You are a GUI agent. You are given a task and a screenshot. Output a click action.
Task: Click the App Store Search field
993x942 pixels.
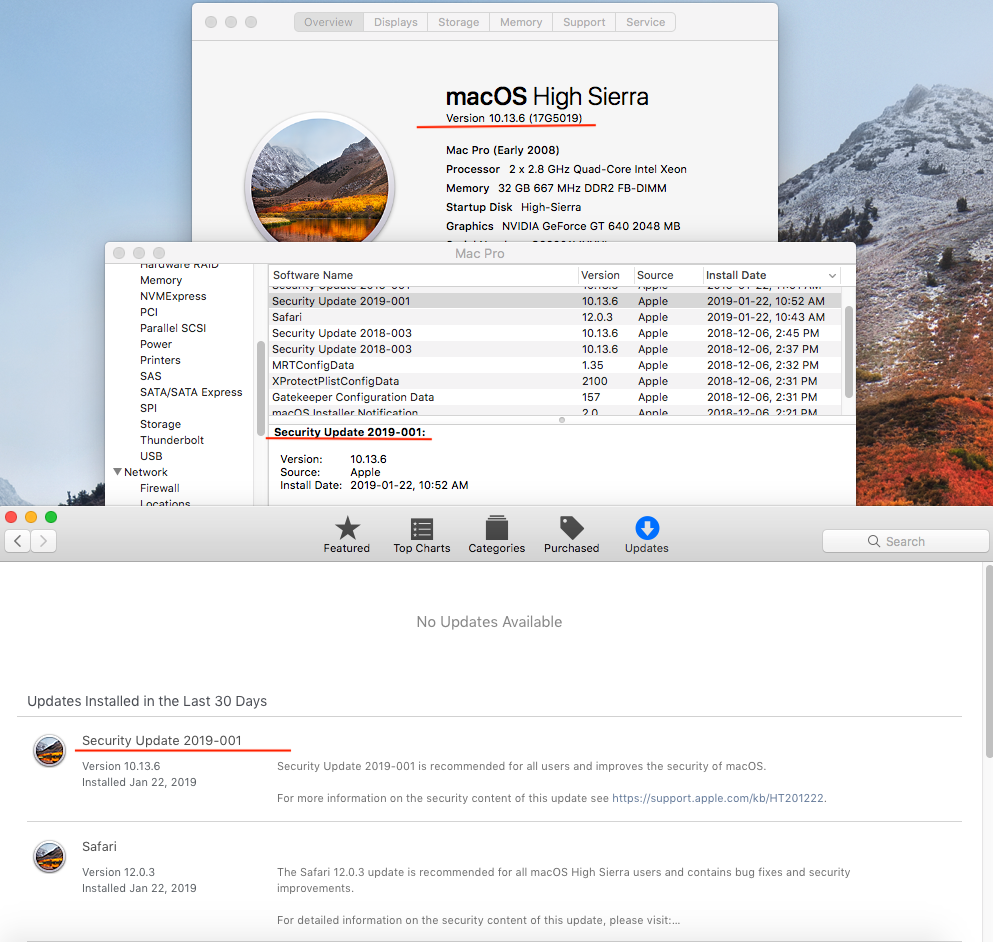pos(906,541)
